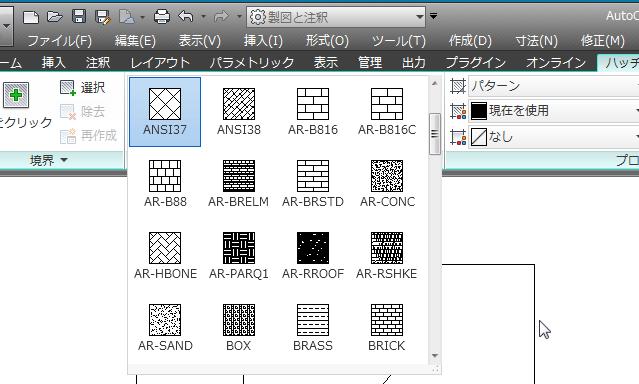Open the 編集(E) menu
This screenshot has height=384, width=639.
pyautogui.click(x=135, y=41)
